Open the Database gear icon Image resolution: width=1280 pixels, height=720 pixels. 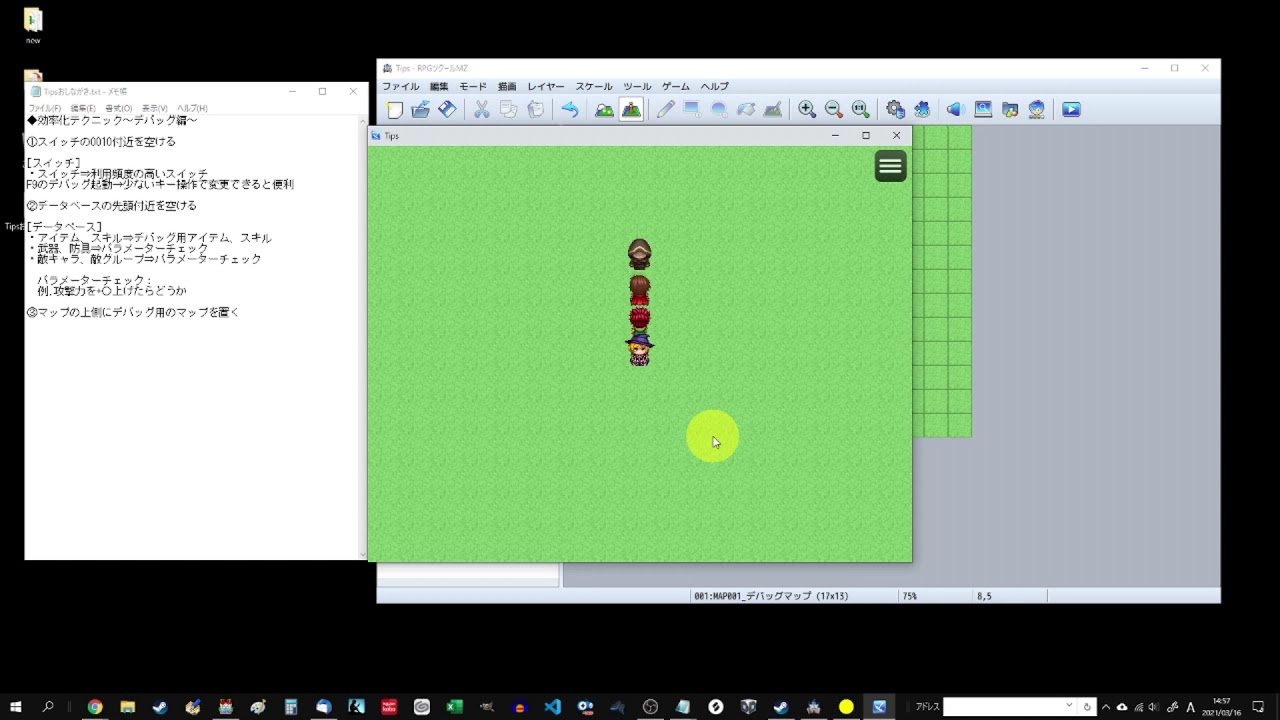[895, 110]
